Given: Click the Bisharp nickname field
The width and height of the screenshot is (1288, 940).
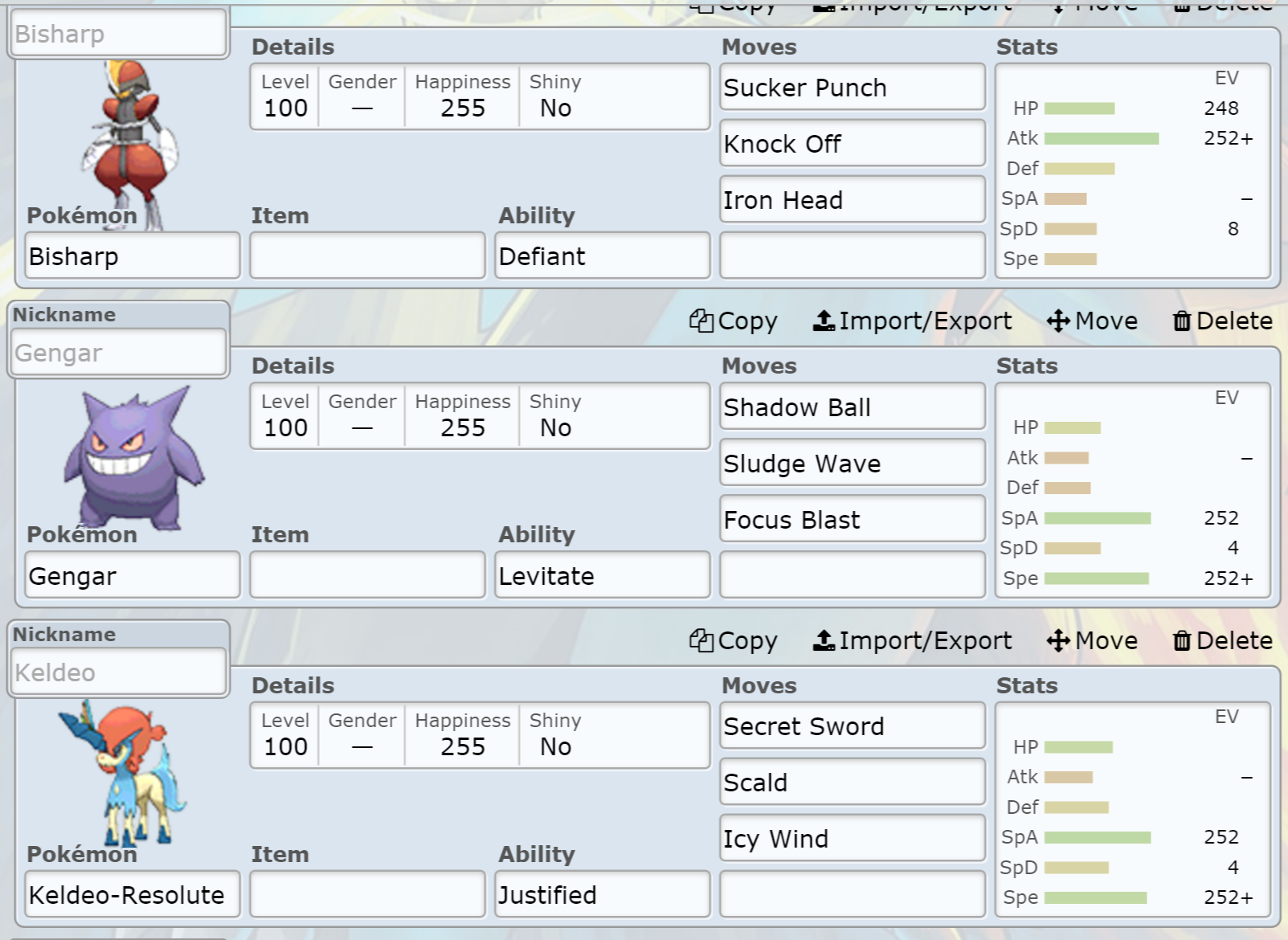Looking at the screenshot, I should click(x=119, y=34).
